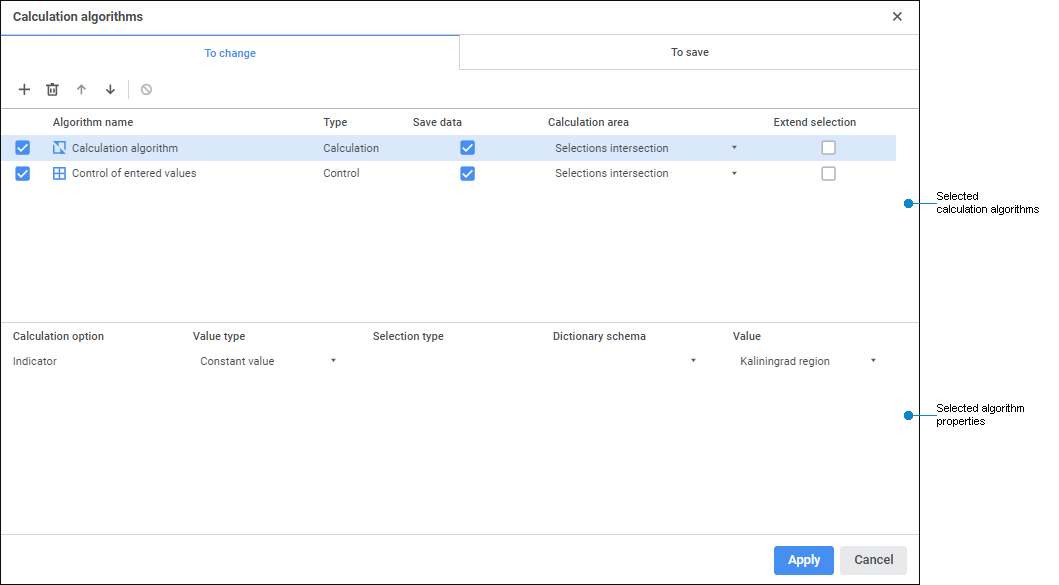Click the Algorithm name column header
Screen dimensions: 1059x585
click(x=93, y=122)
